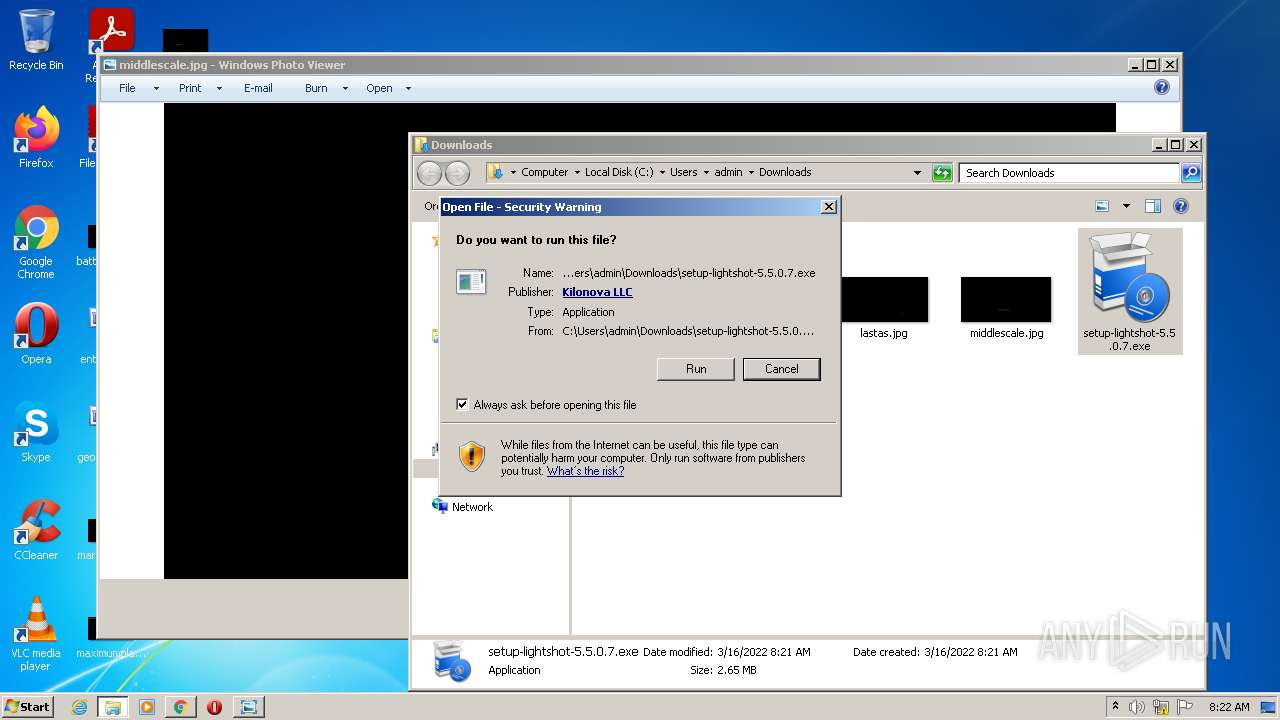Launch Firefox from the desktop
The image size is (1280, 720).
point(36,137)
